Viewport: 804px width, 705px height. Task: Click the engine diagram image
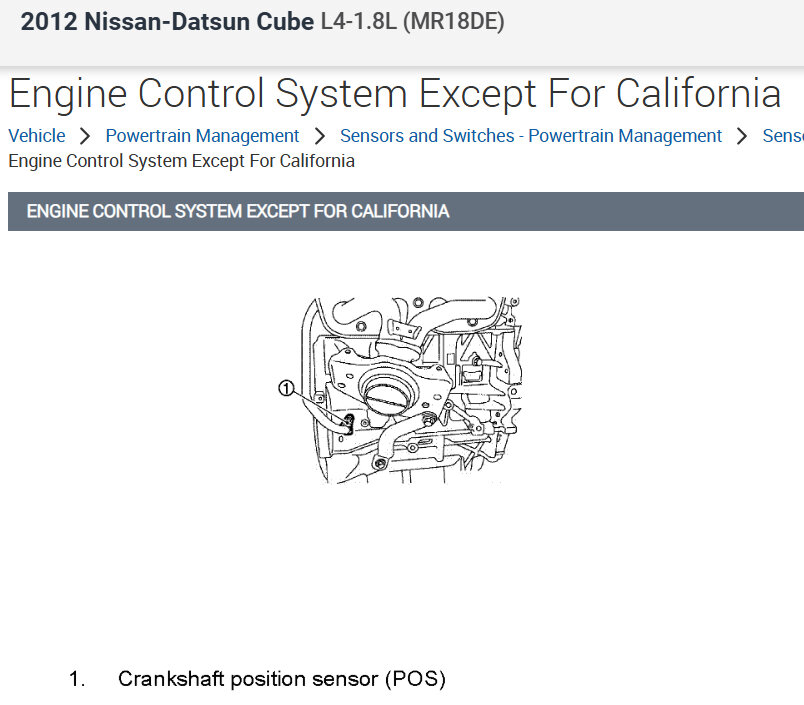pyautogui.click(x=400, y=390)
